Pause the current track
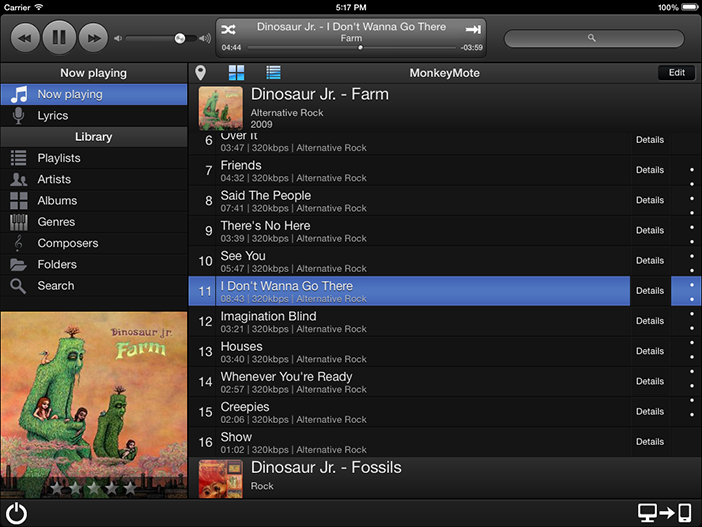The image size is (702, 527). 59,38
